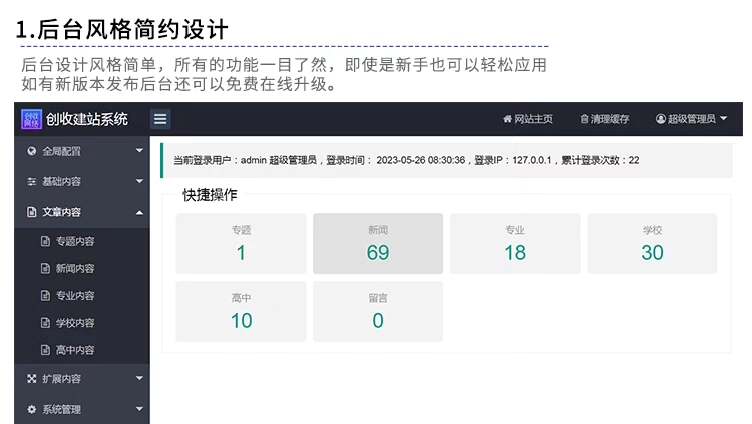Click the file icon beside 专业内容
The image size is (752, 424).
pos(45,295)
